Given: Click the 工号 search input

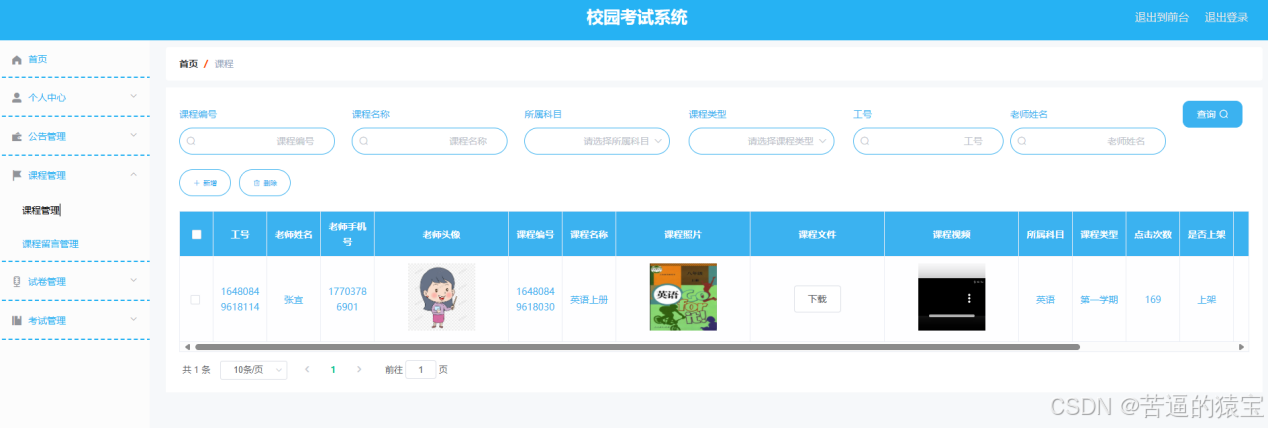Looking at the screenshot, I should tap(928, 142).
